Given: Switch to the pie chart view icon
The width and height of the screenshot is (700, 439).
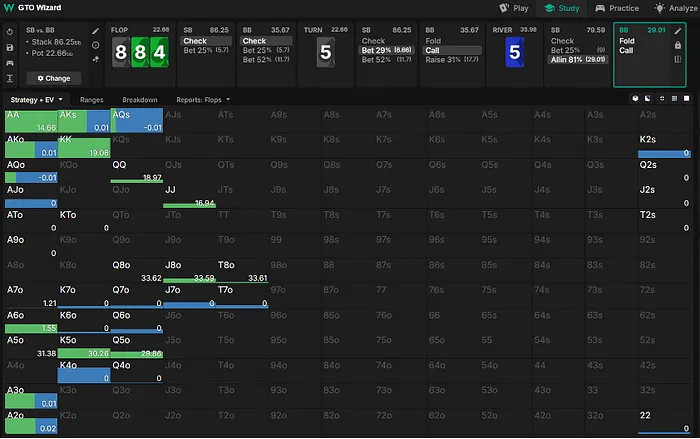Looking at the screenshot, I should pyautogui.click(x=636, y=99).
